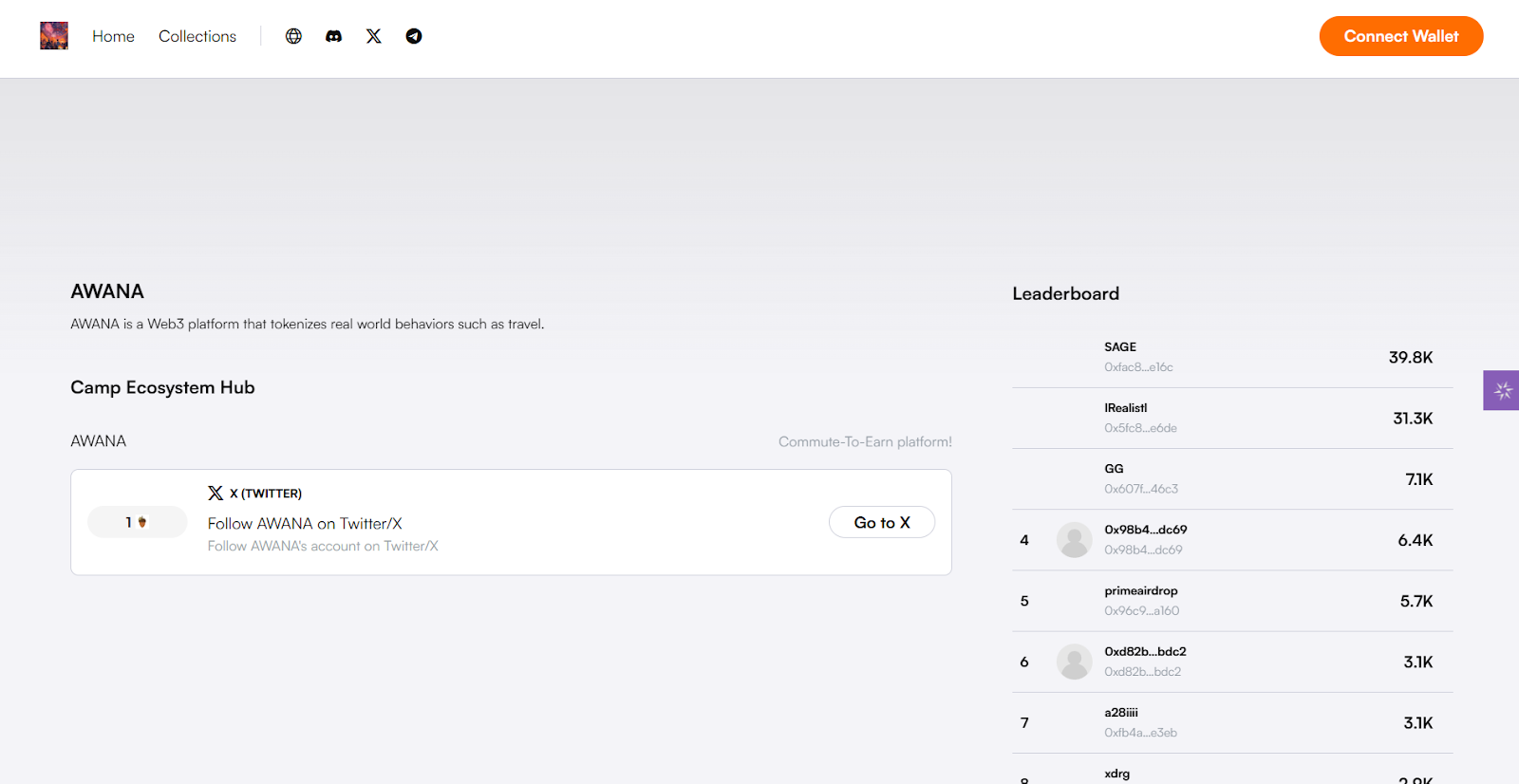Select IRealistI leaderboard entry
This screenshot has height=784, width=1519.
tap(1232, 419)
